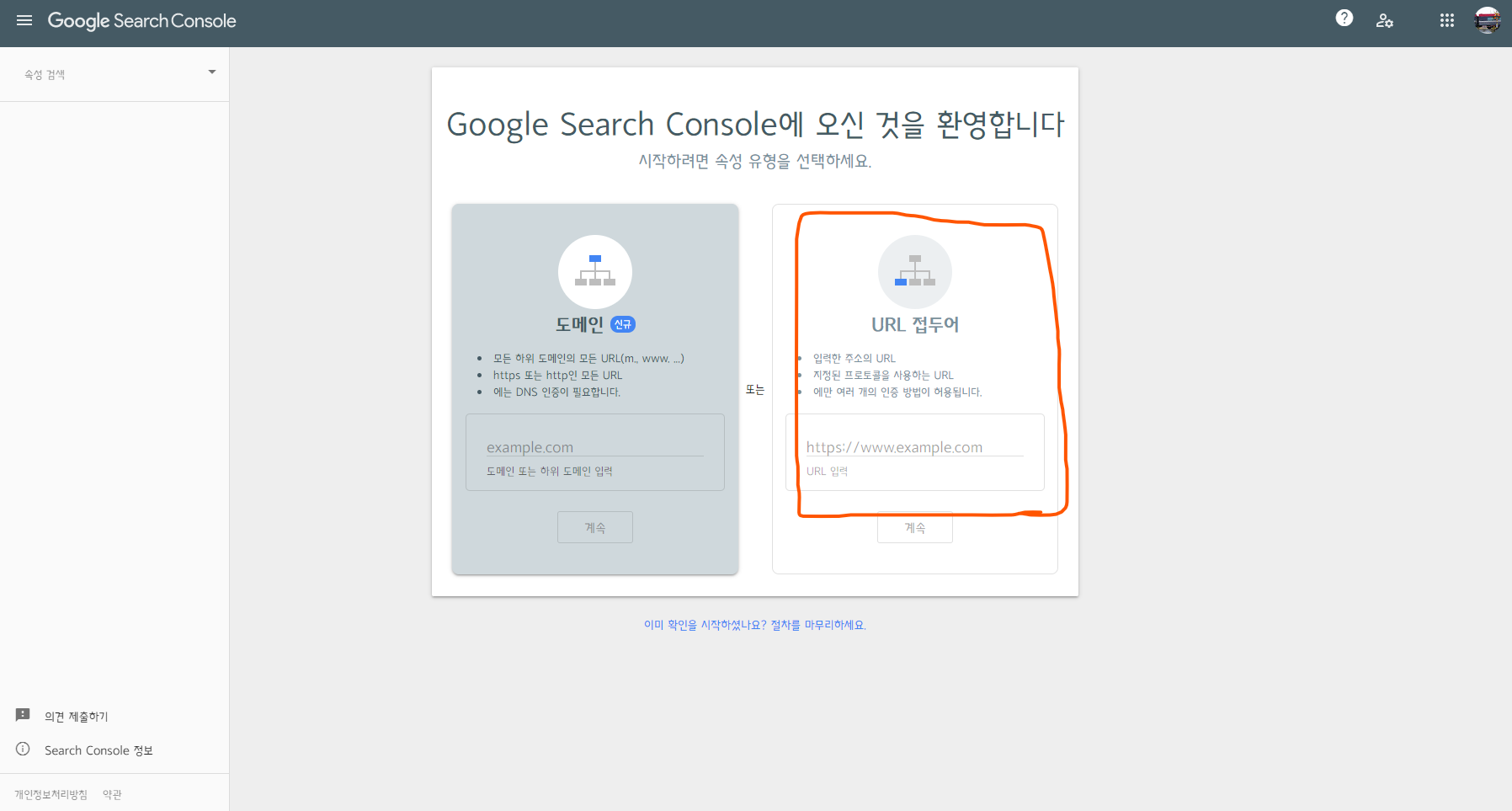Image resolution: width=1512 pixels, height=811 pixels.
Task: Select the URL 접두어 card heading
Action: tap(915, 324)
